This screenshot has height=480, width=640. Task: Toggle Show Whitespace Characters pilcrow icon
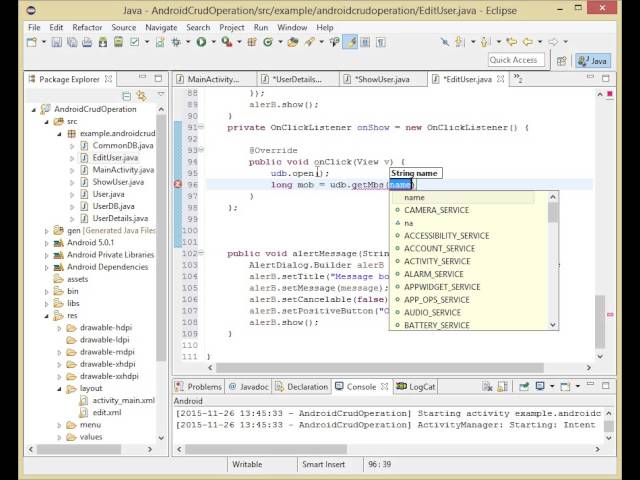(380, 42)
